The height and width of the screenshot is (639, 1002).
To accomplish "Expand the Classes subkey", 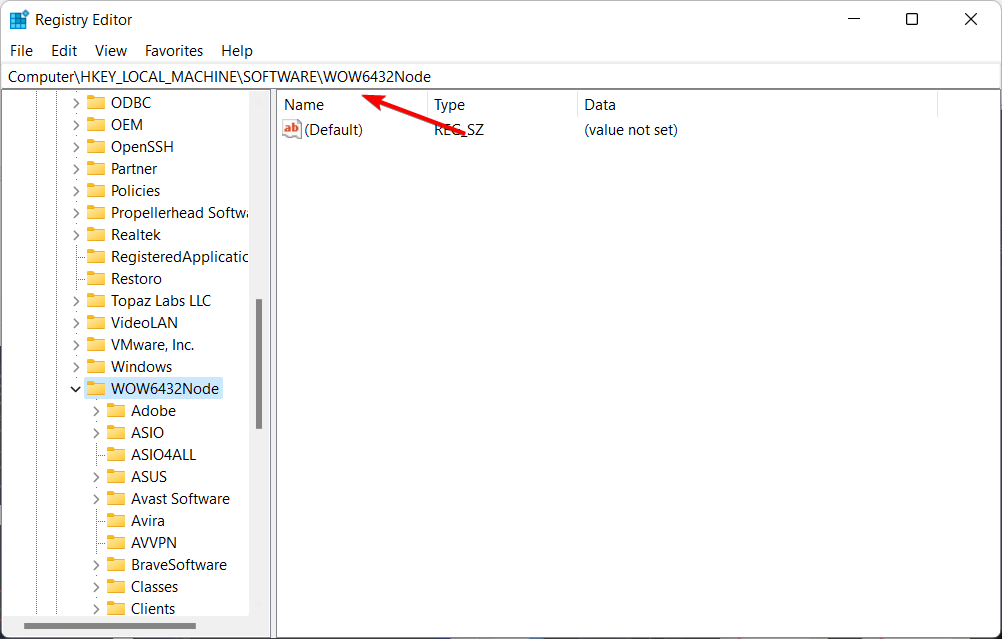I will [x=96, y=587].
